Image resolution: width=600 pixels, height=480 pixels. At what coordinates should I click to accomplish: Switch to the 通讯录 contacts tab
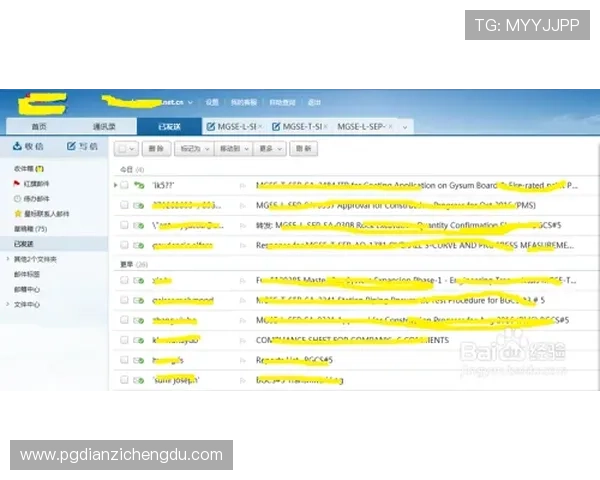pyautogui.click(x=104, y=127)
